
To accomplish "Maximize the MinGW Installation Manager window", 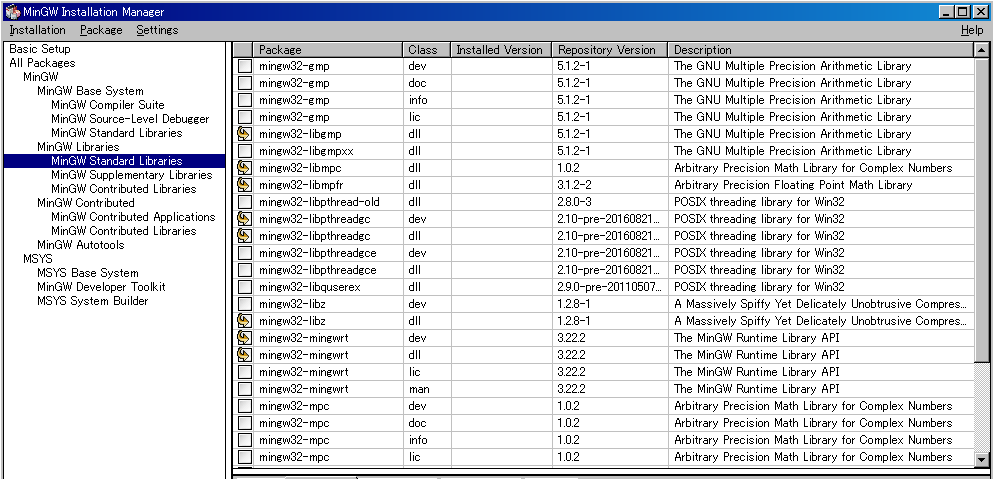I will [962, 11].
